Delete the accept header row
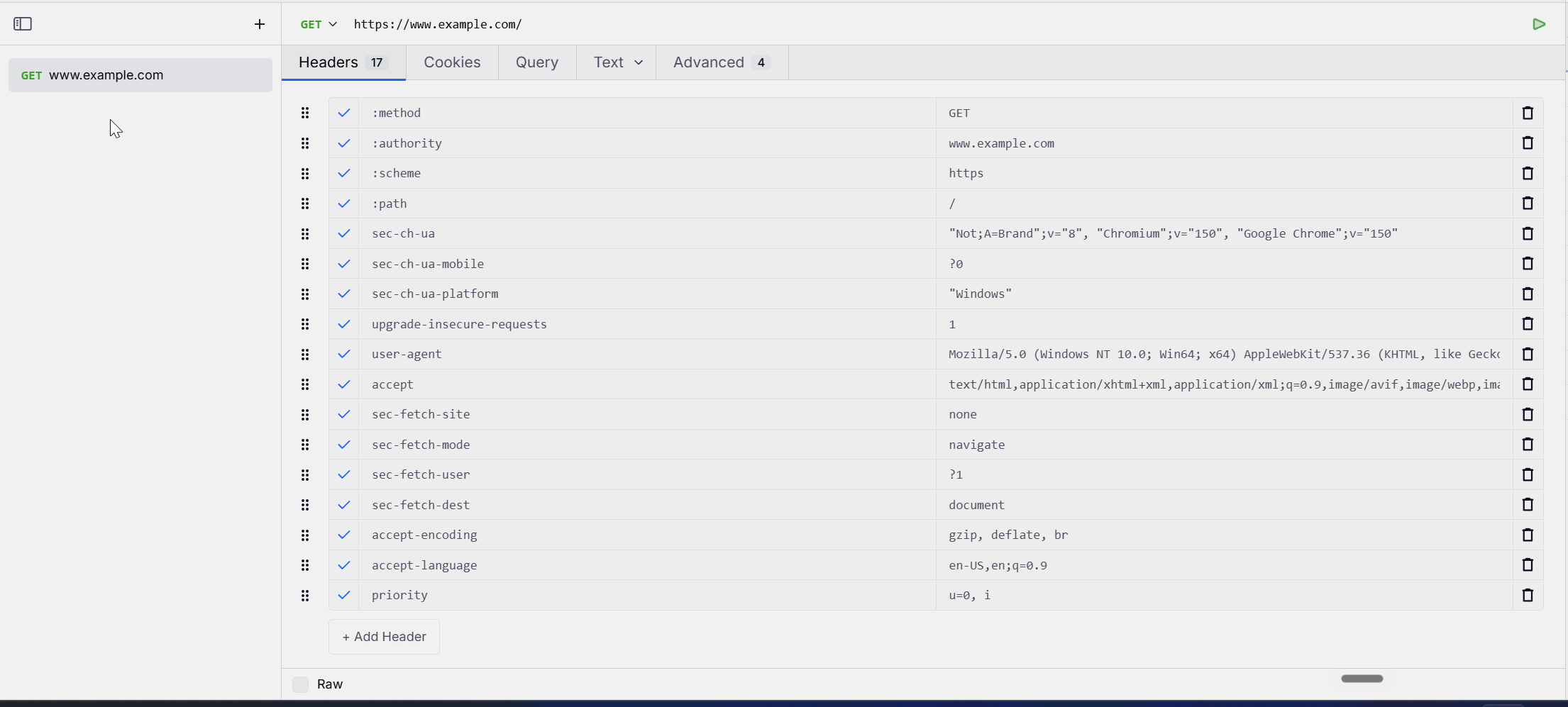Image resolution: width=1568 pixels, height=707 pixels. (x=1528, y=384)
